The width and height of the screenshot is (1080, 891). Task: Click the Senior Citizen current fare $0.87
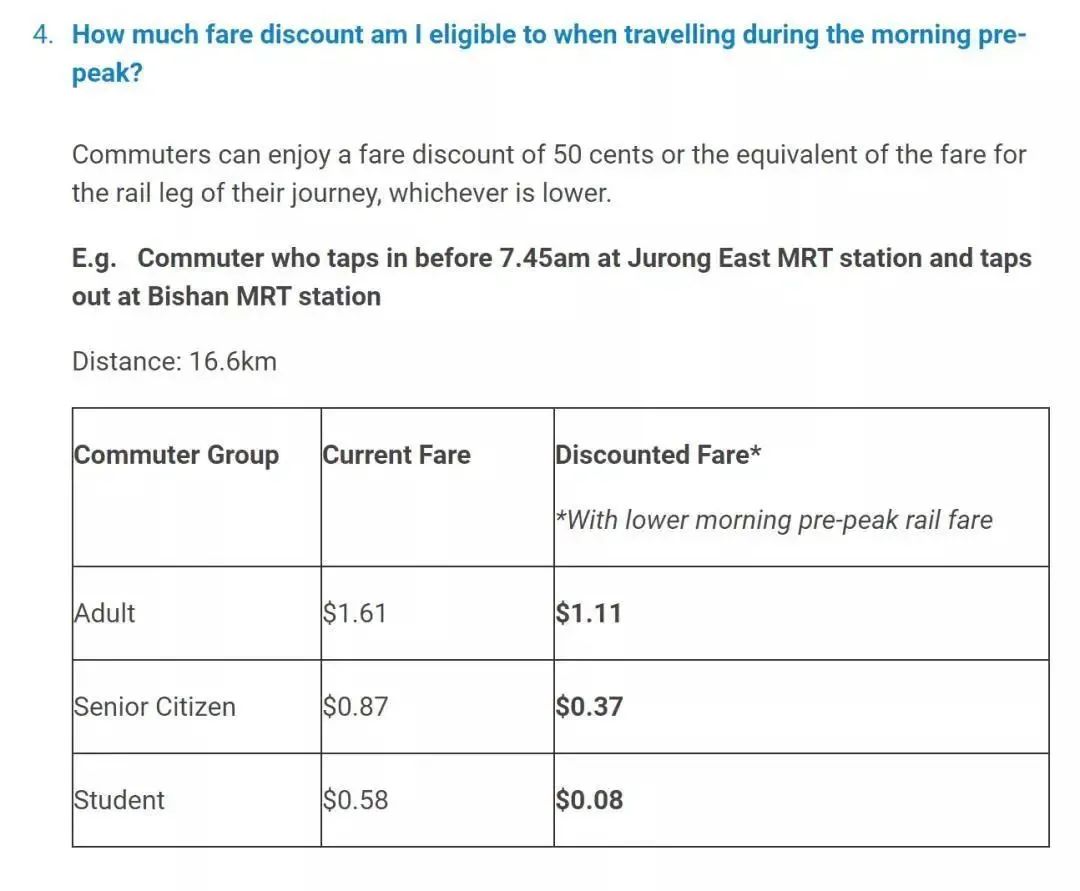click(x=355, y=707)
